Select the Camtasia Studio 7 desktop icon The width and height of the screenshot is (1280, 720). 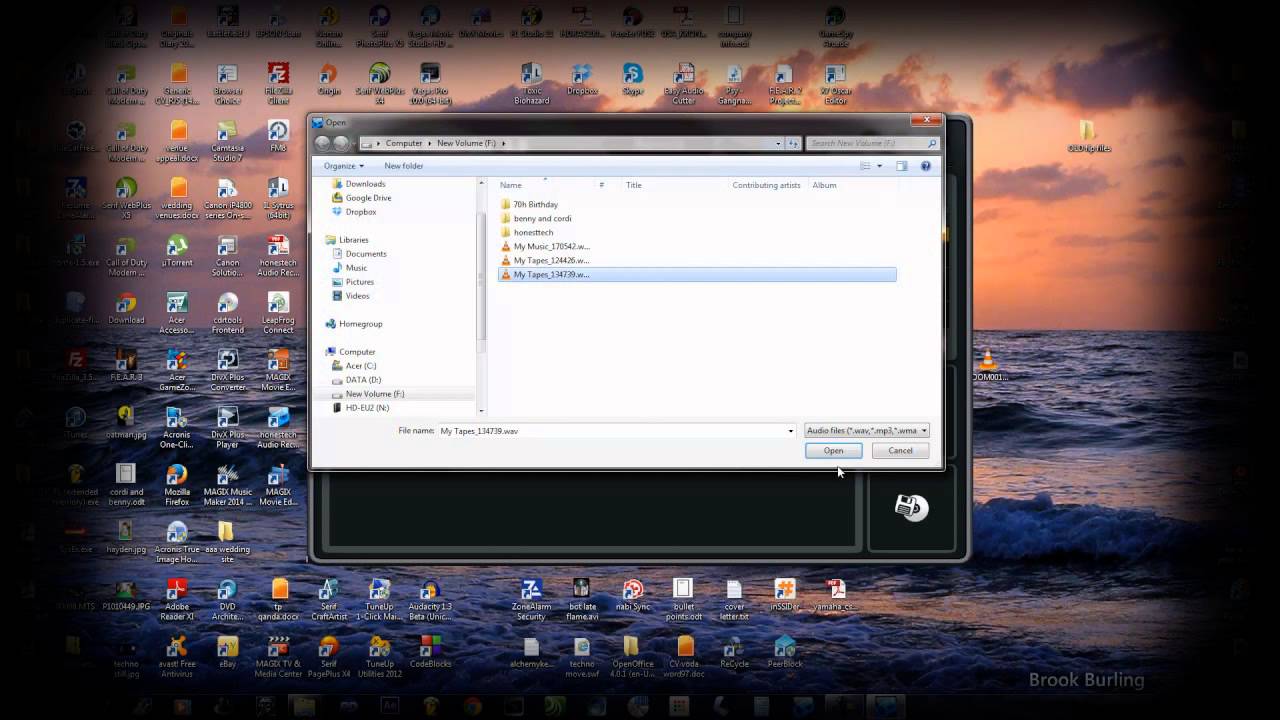[227, 141]
